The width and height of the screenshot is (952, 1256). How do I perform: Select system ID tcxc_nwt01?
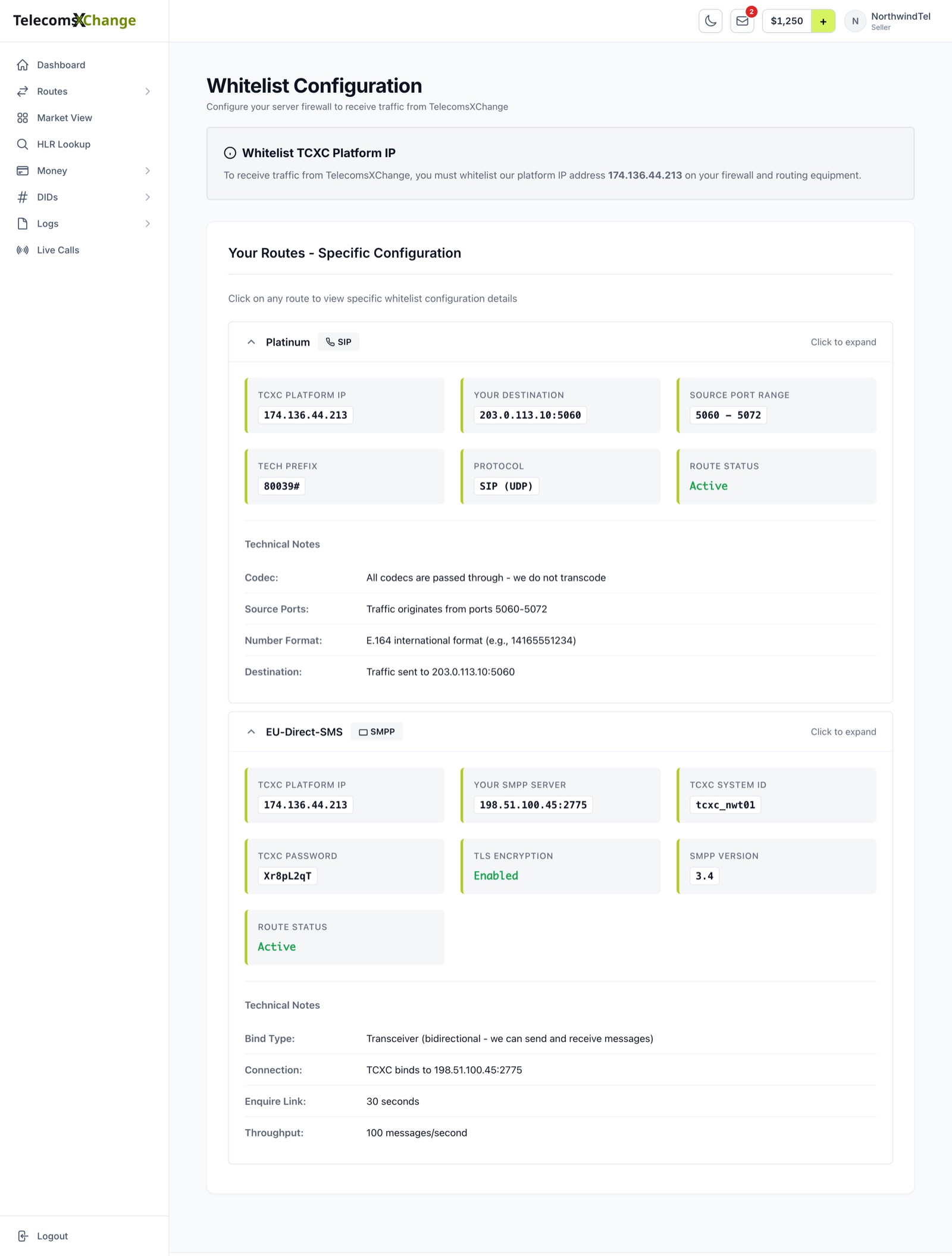[x=725, y=805]
